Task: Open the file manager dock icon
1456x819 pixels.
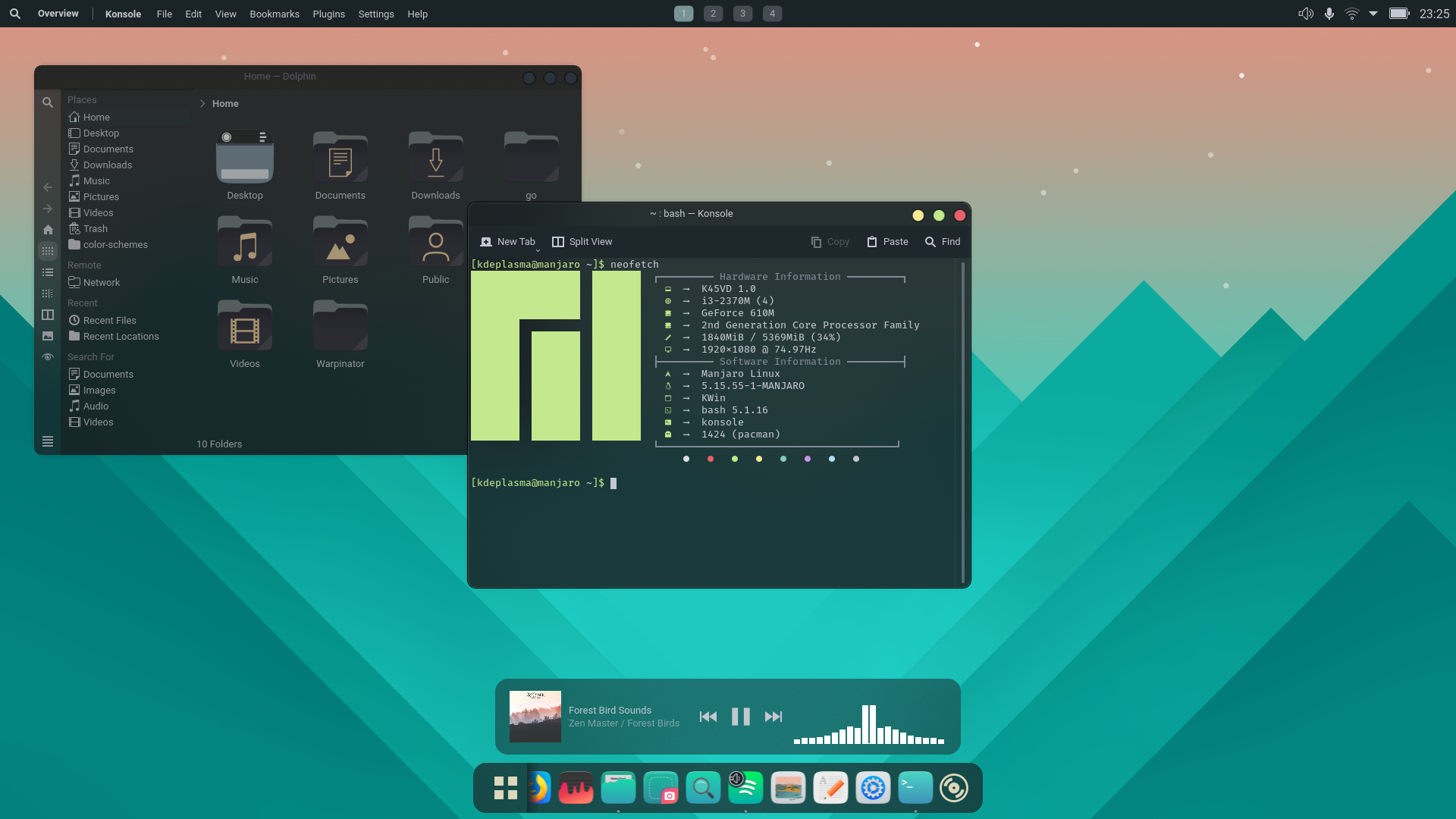Action: point(618,788)
